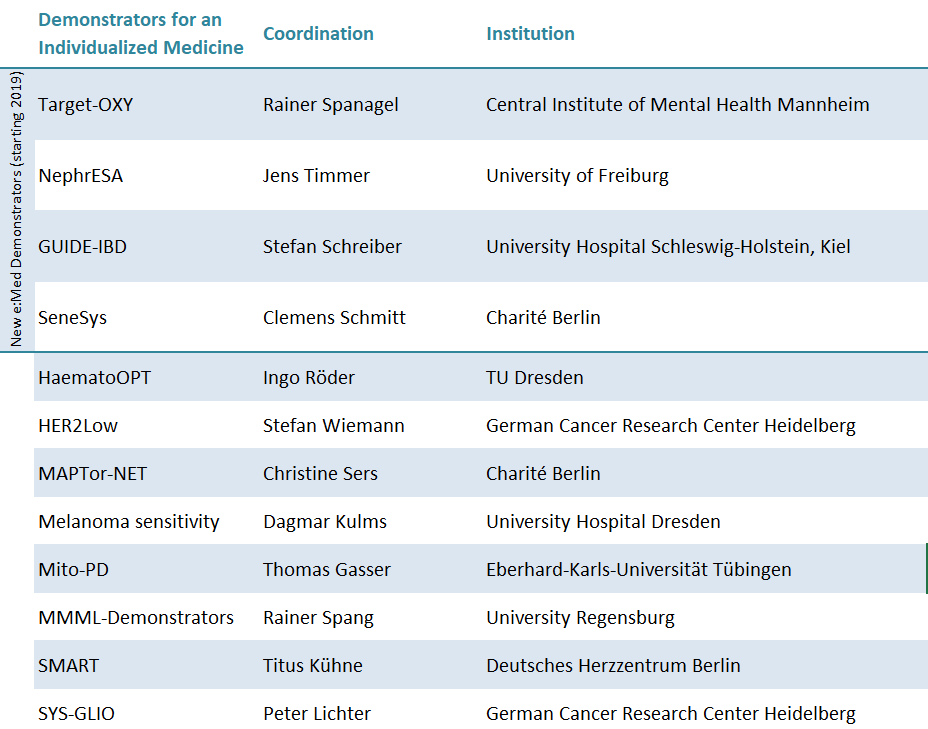The height and width of the screenshot is (729, 928).
Task: Select the vertical New e:Med Demonstrators label
Action: (x=17, y=209)
